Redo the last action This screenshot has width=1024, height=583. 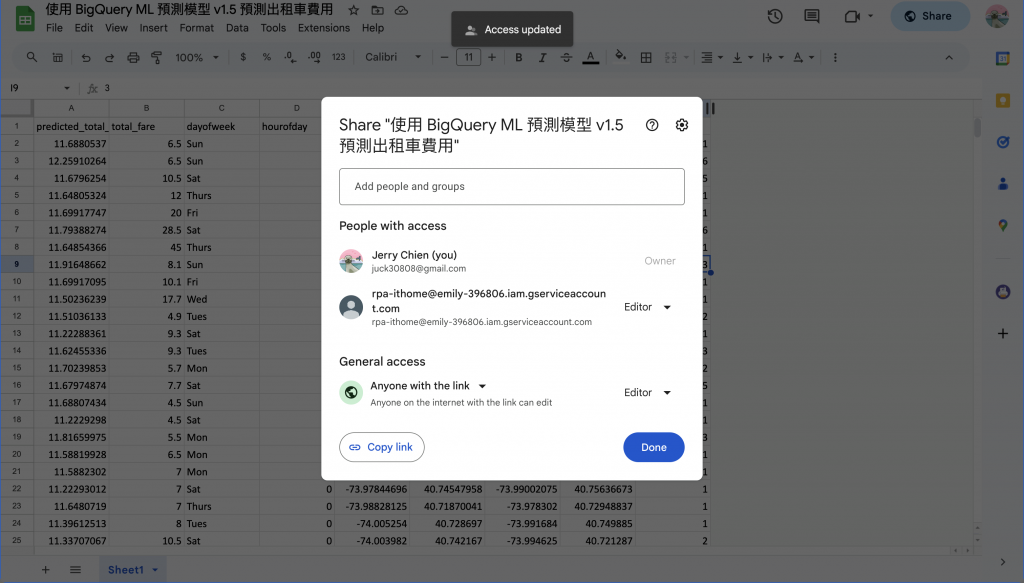point(109,57)
